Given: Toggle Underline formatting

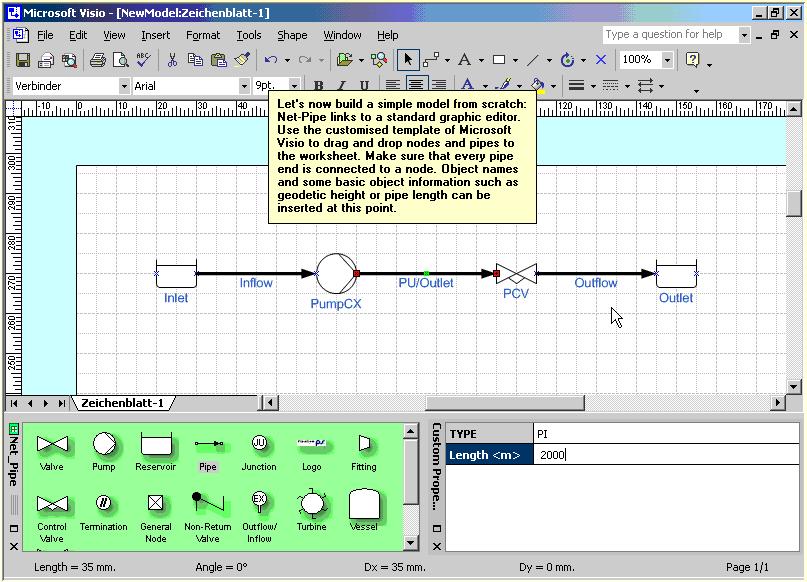Looking at the screenshot, I should (x=364, y=86).
